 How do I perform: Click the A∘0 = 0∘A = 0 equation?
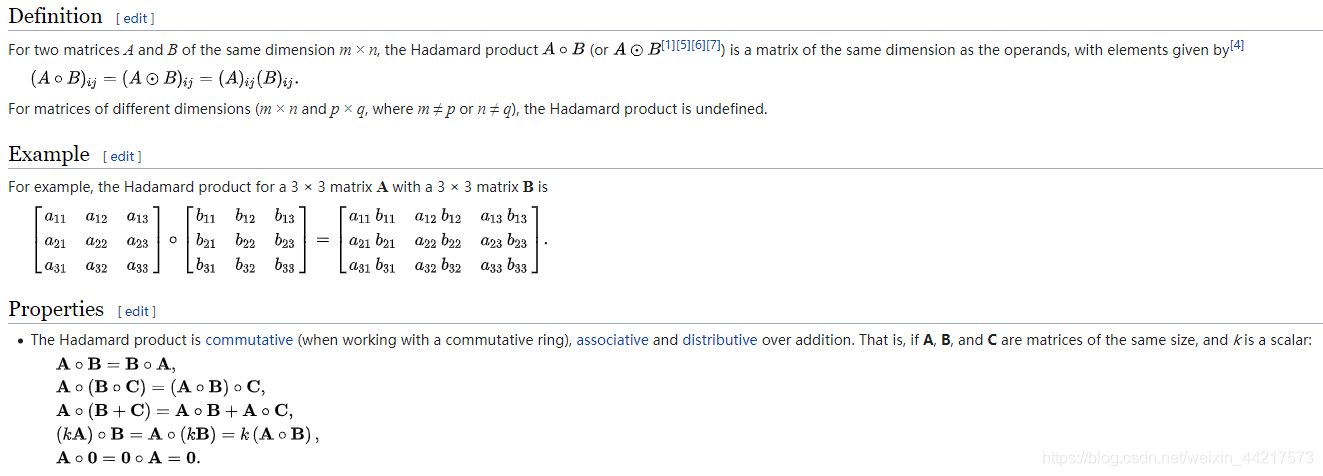(x=128, y=458)
